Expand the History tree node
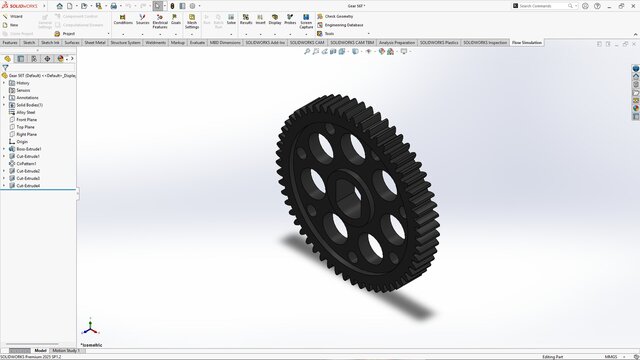Screen dimensions: 640x360 (4, 83)
